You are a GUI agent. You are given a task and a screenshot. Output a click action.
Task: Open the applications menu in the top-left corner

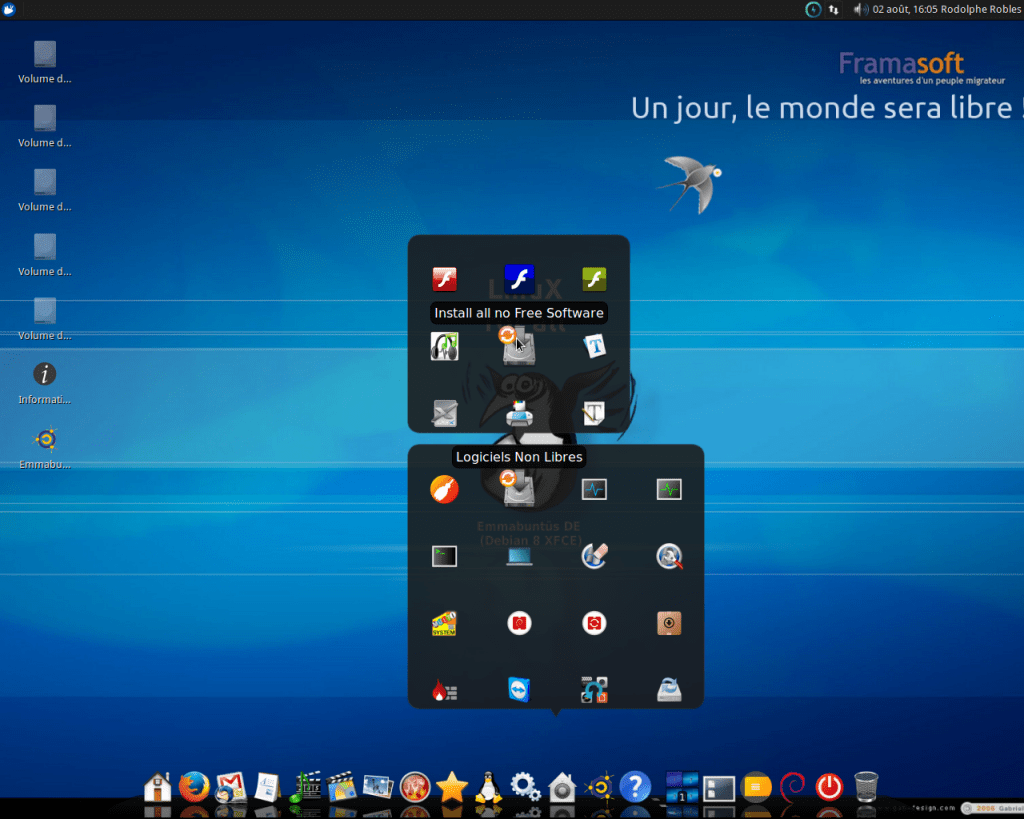click(10, 9)
